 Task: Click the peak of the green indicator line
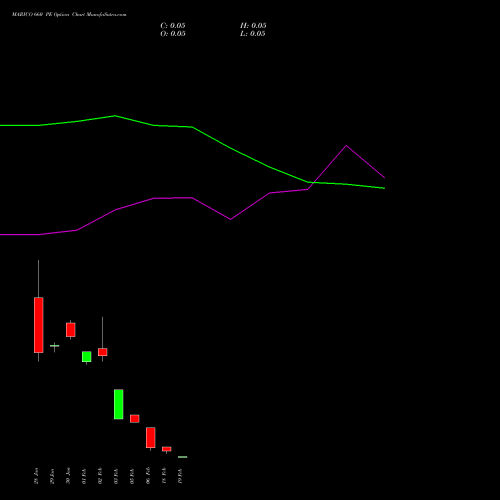(115, 116)
